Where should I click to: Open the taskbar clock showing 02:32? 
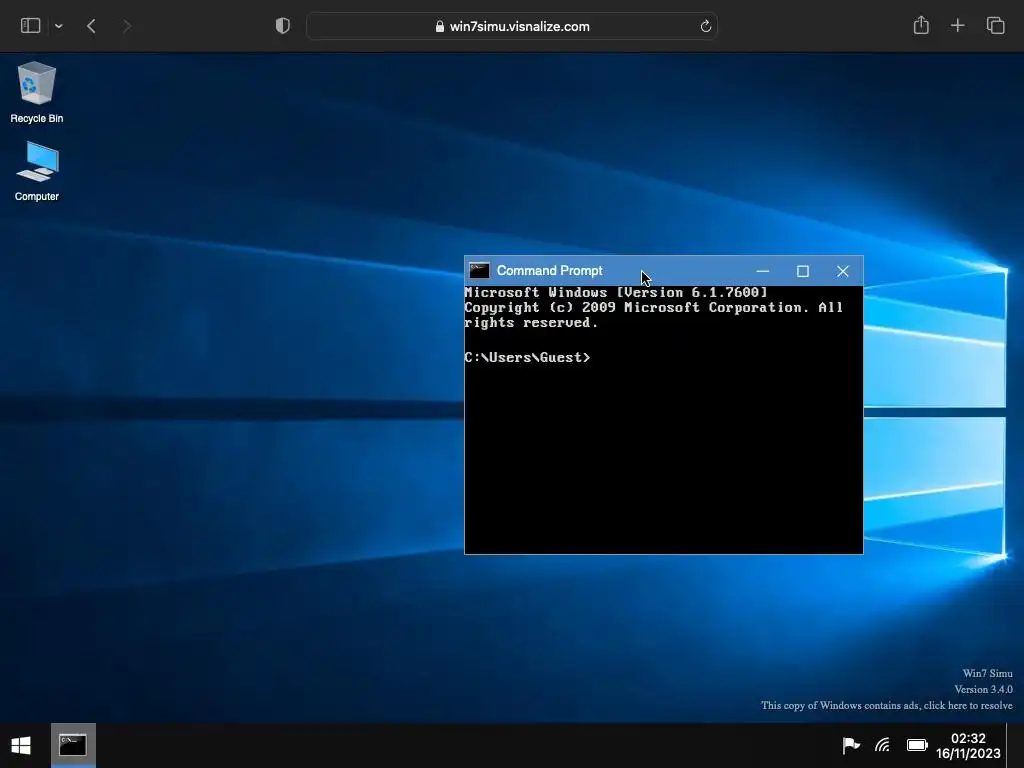968,746
